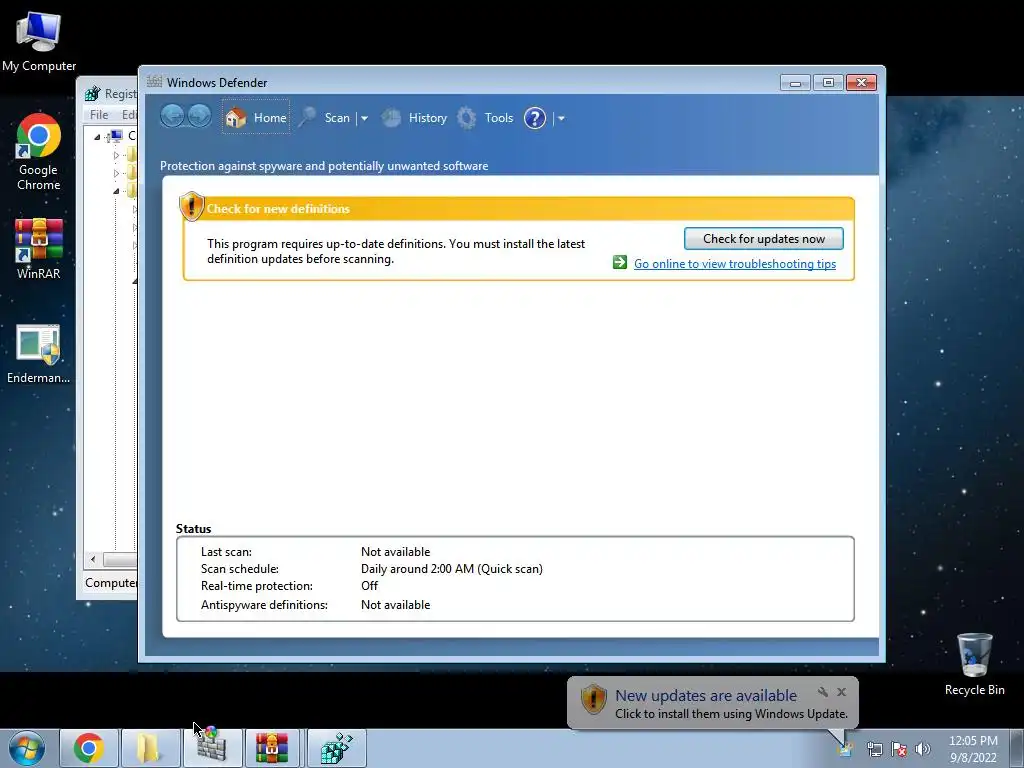Open My Computer desktop icon

point(39,41)
